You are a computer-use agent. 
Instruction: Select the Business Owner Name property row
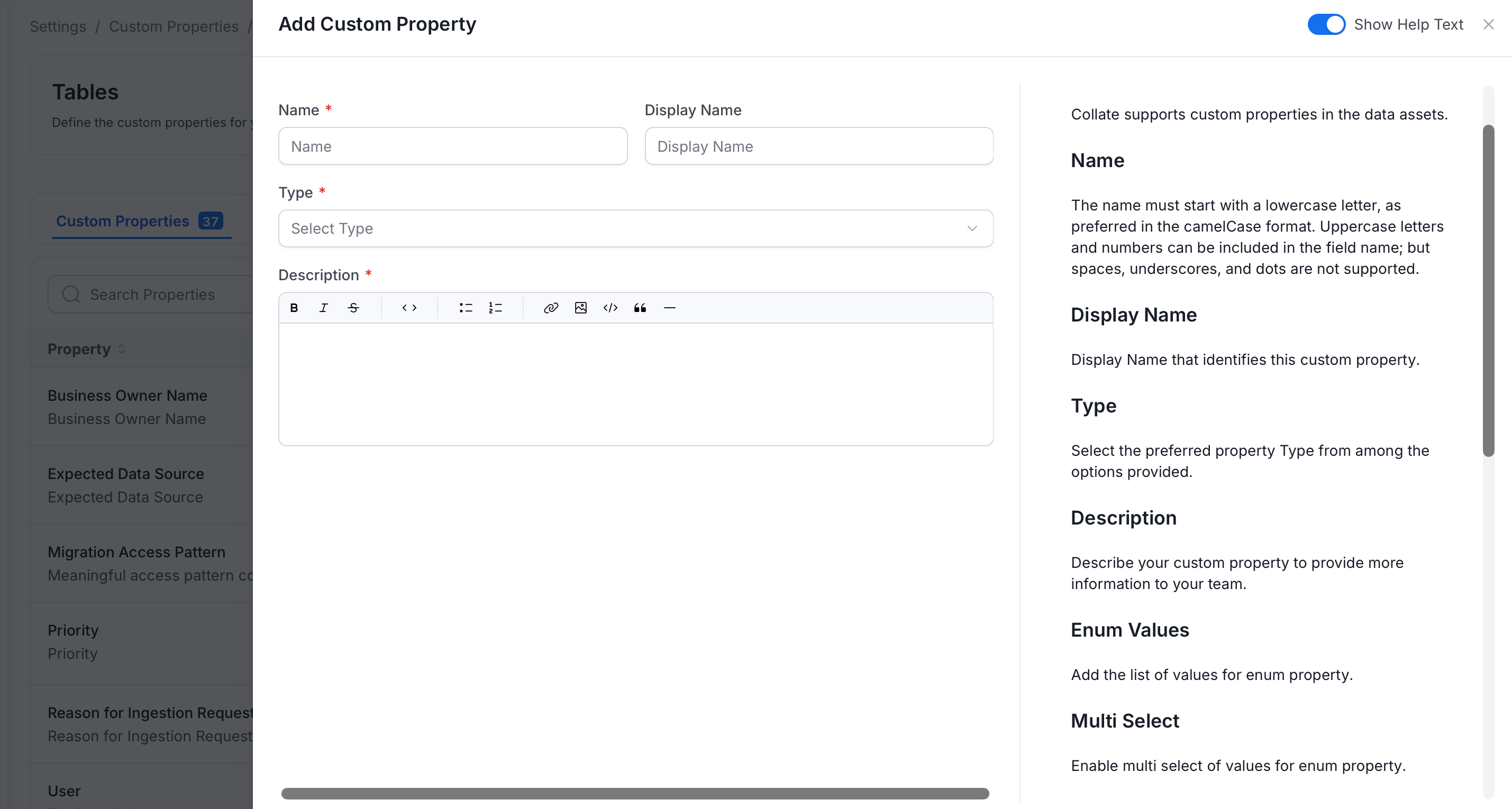pyautogui.click(x=142, y=407)
